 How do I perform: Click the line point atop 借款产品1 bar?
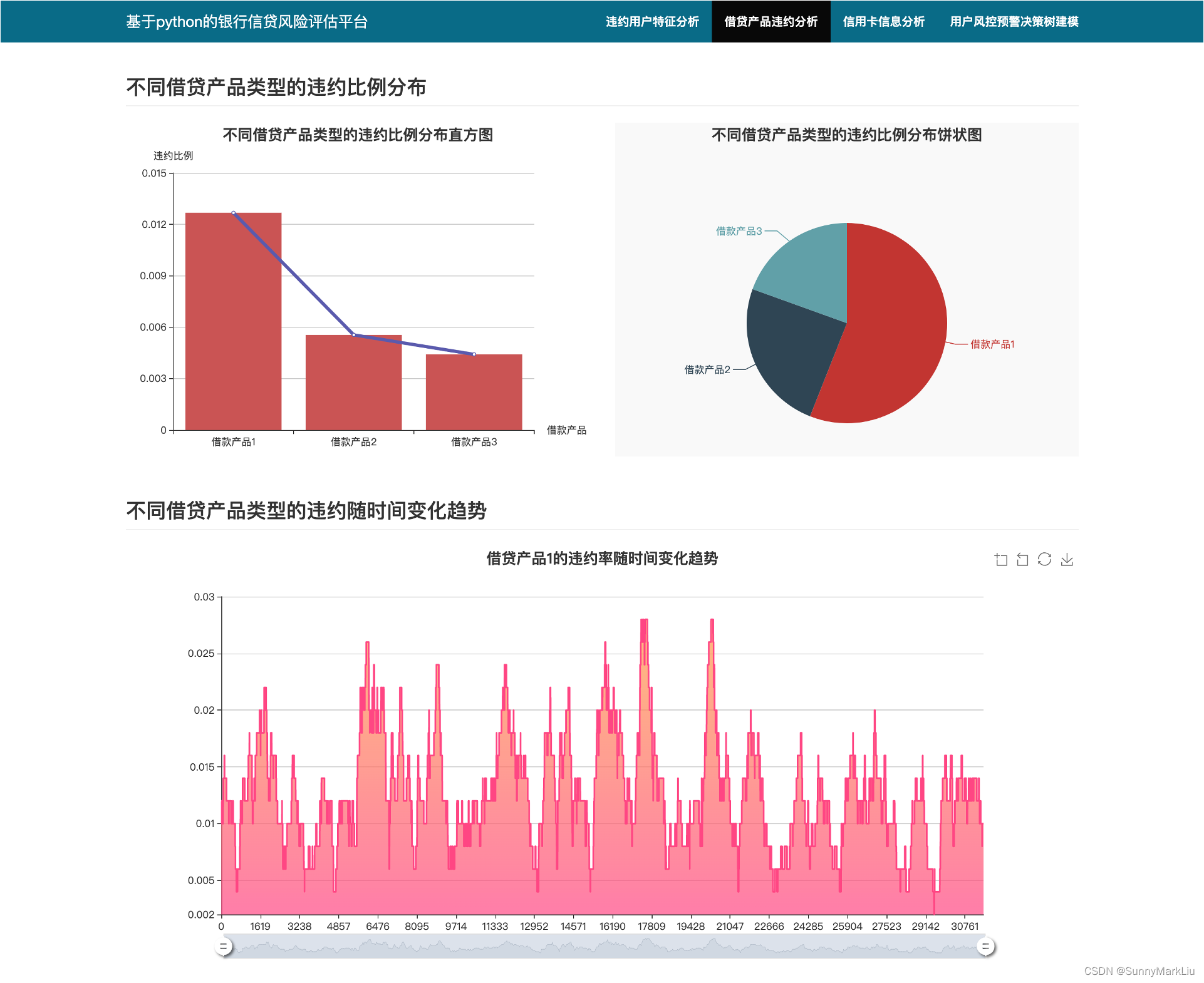[233, 213]
